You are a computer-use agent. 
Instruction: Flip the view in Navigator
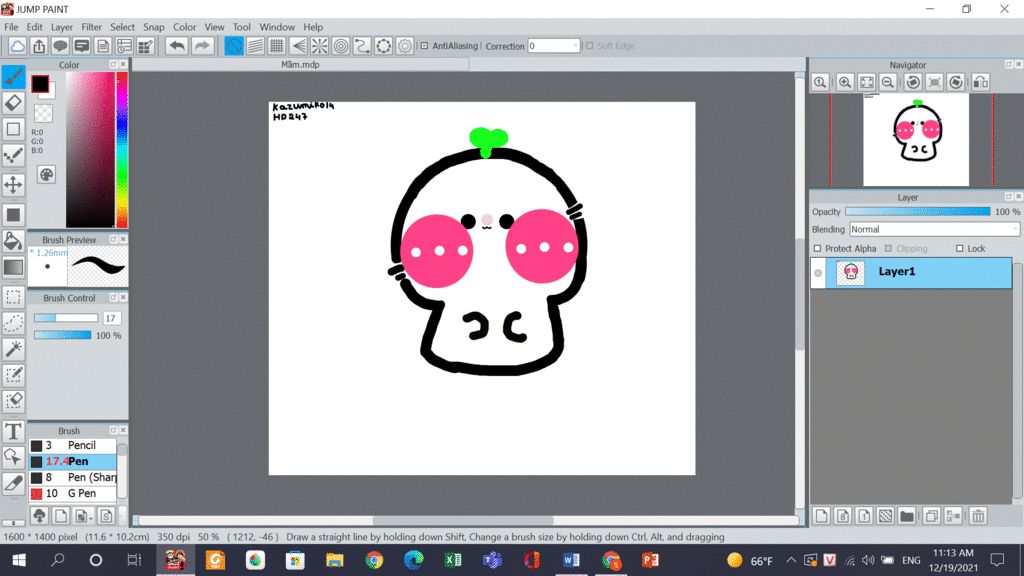click(x=980, y=82)
